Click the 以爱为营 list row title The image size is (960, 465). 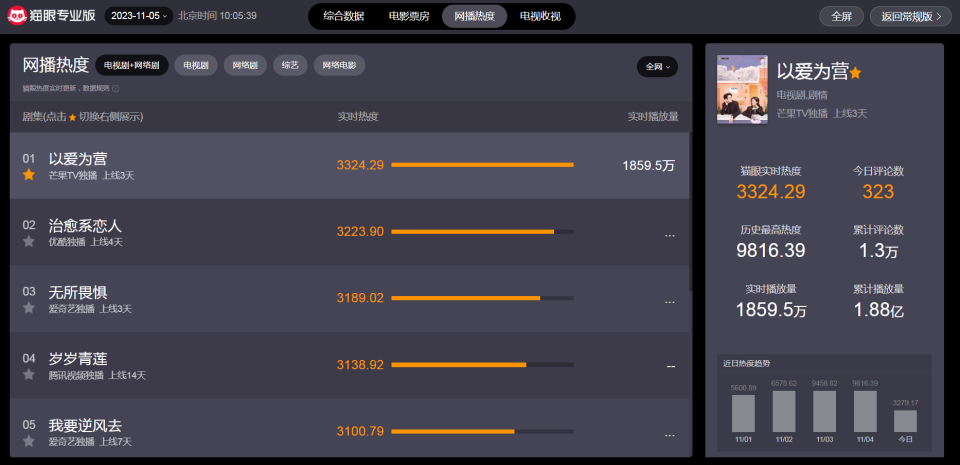[78, 159]
